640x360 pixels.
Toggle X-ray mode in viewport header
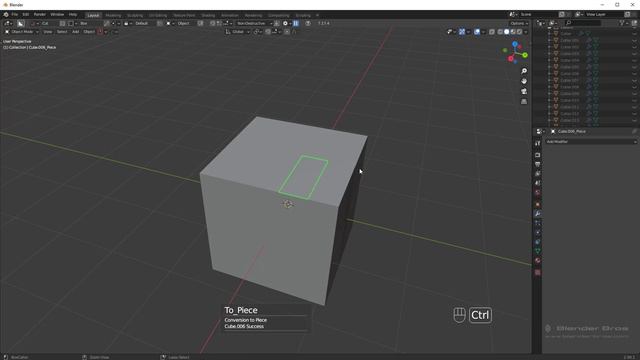pyautogui.click(x=491, y=31)
